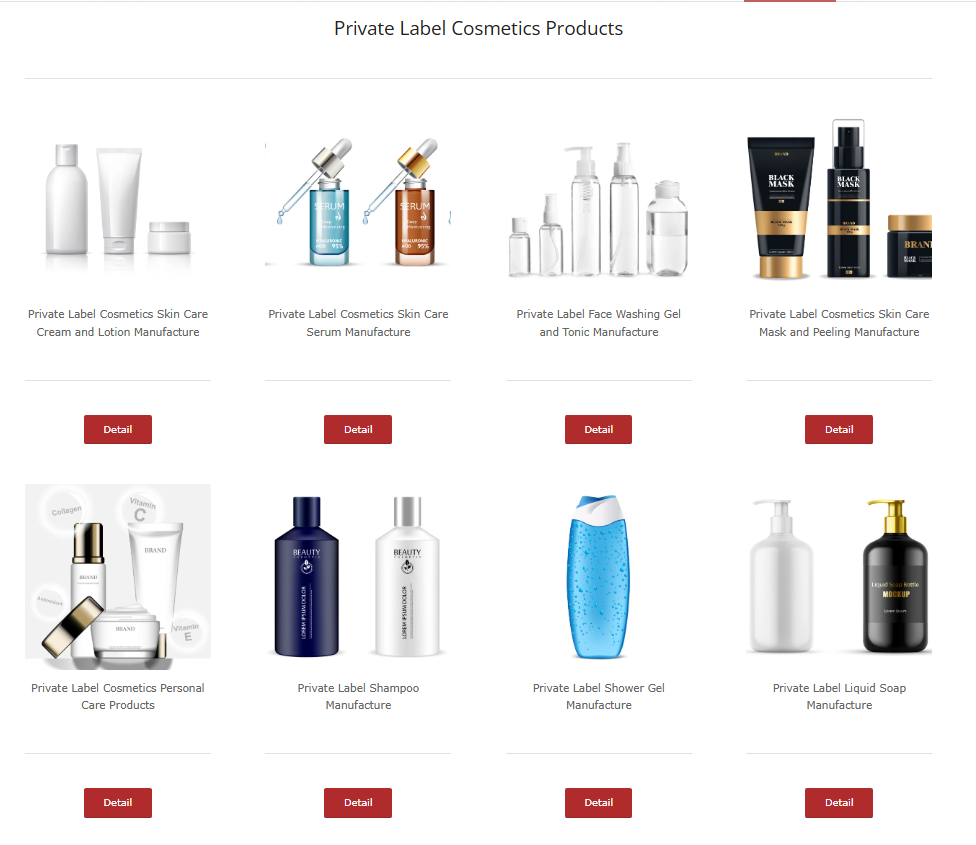Click Detail under Face Washing Gel and Tonic

[x=599, y=429]
